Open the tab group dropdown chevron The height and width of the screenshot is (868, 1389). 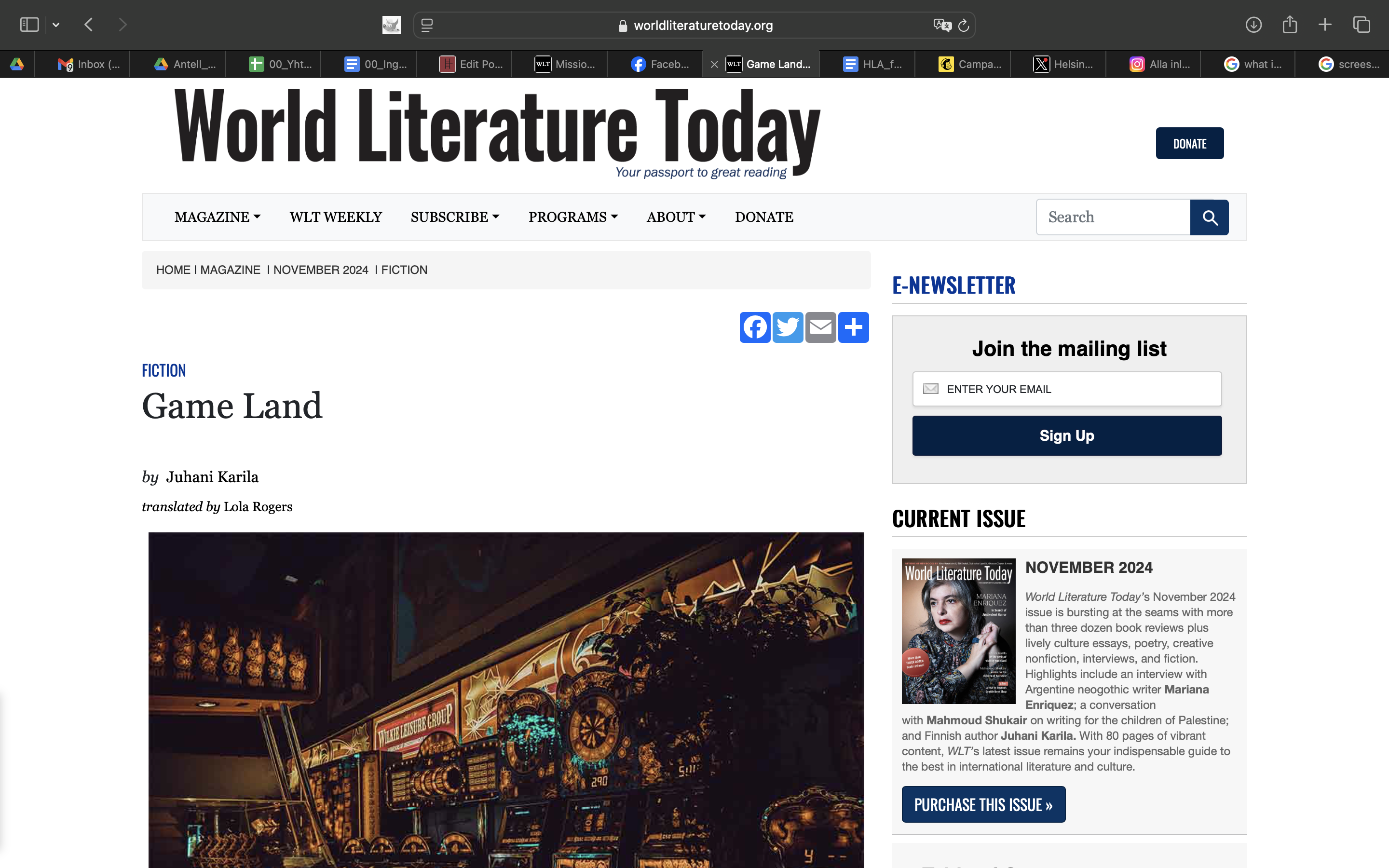tap(55, 25)
